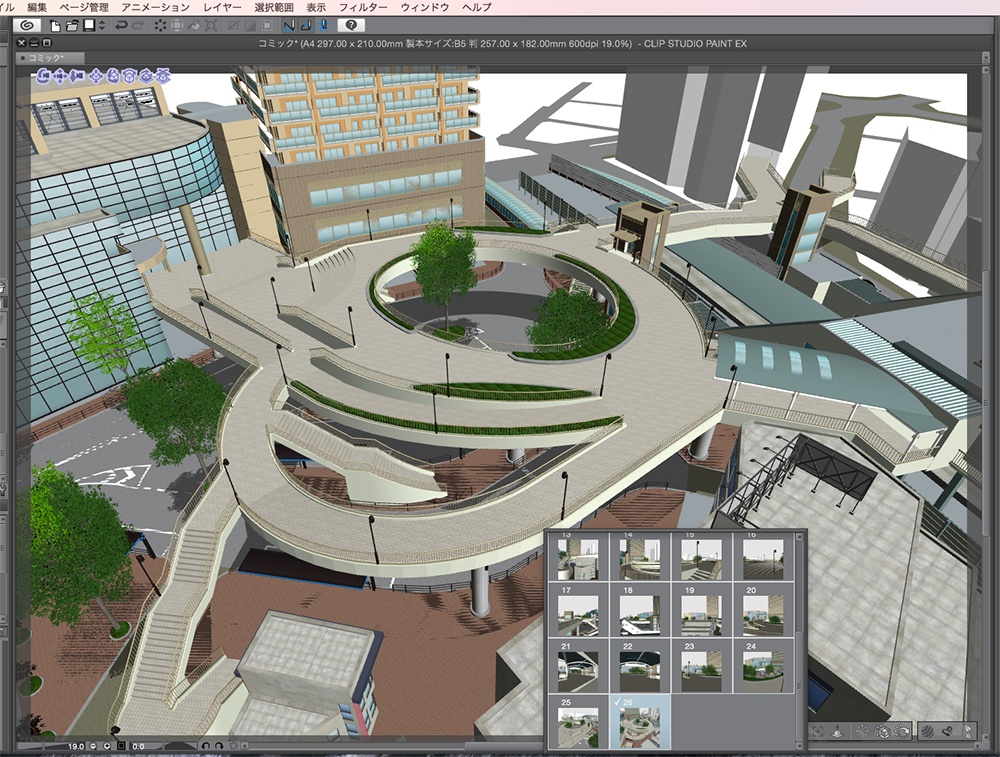1000x757 pixels.
Task: Rotate the canvas right with the arrow icon
Action: [x=219, y=746]
